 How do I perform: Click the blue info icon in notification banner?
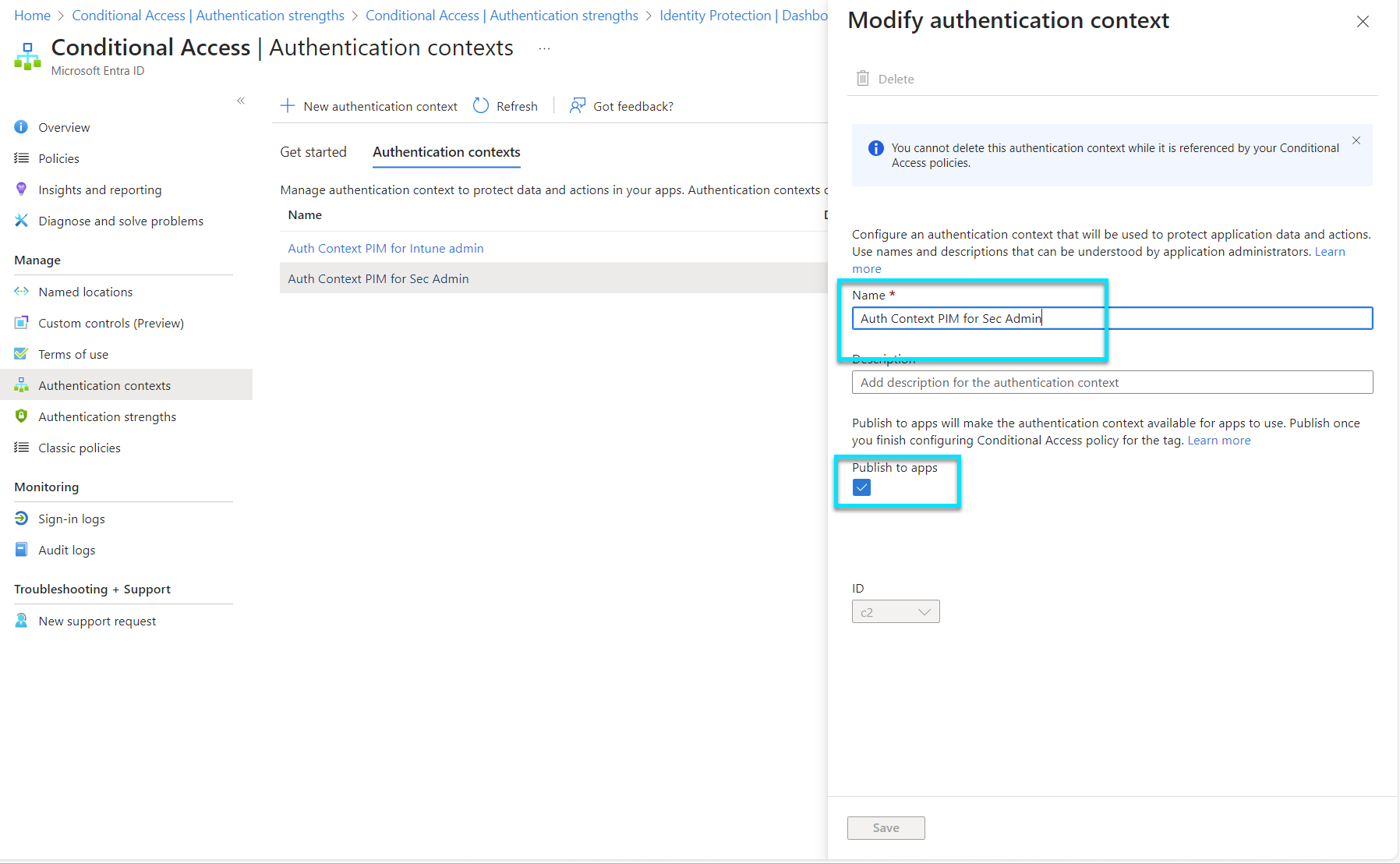point(876,148)
